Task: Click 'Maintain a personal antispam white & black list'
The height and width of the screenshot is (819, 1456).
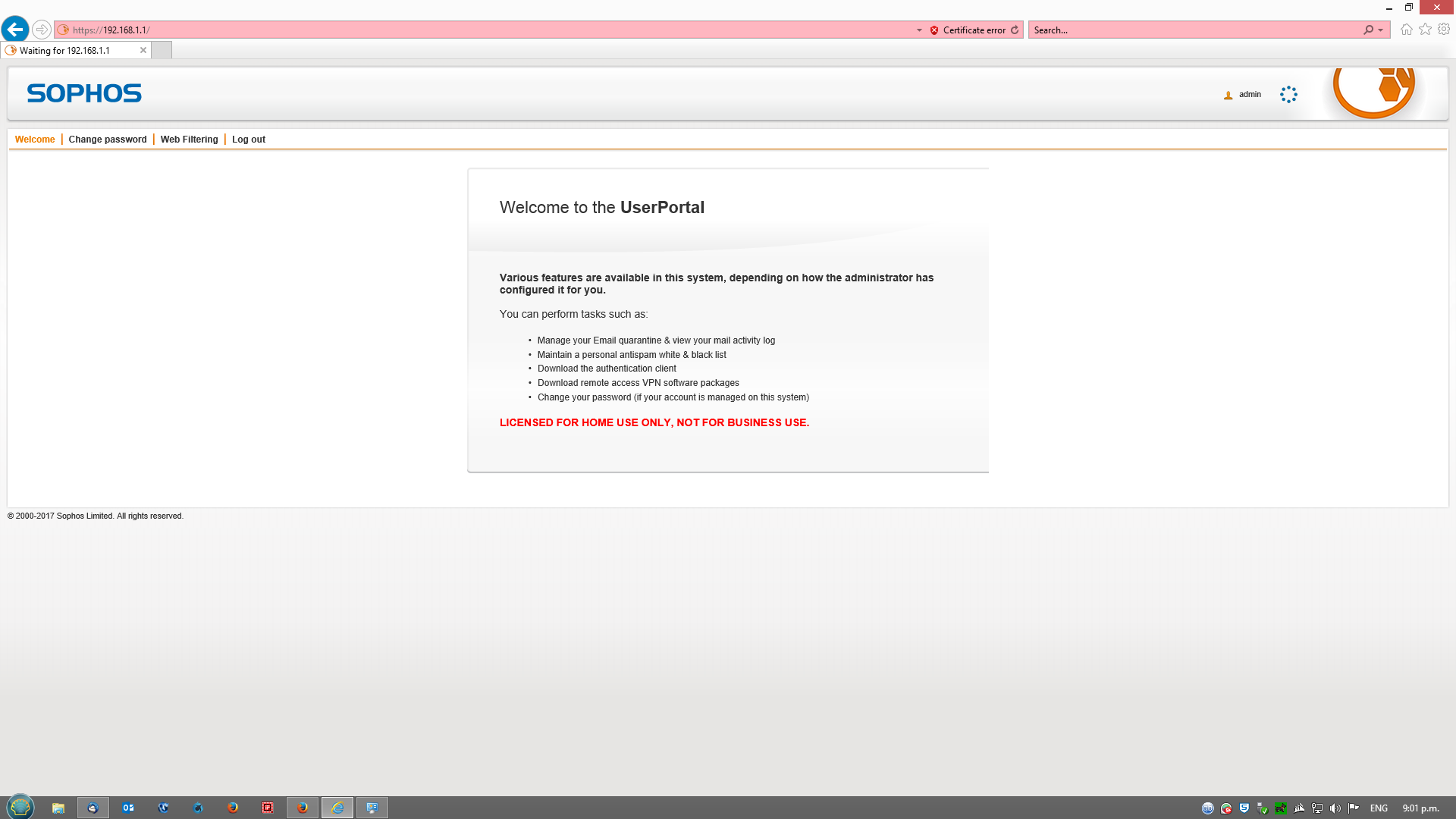Action: (632, 355)
